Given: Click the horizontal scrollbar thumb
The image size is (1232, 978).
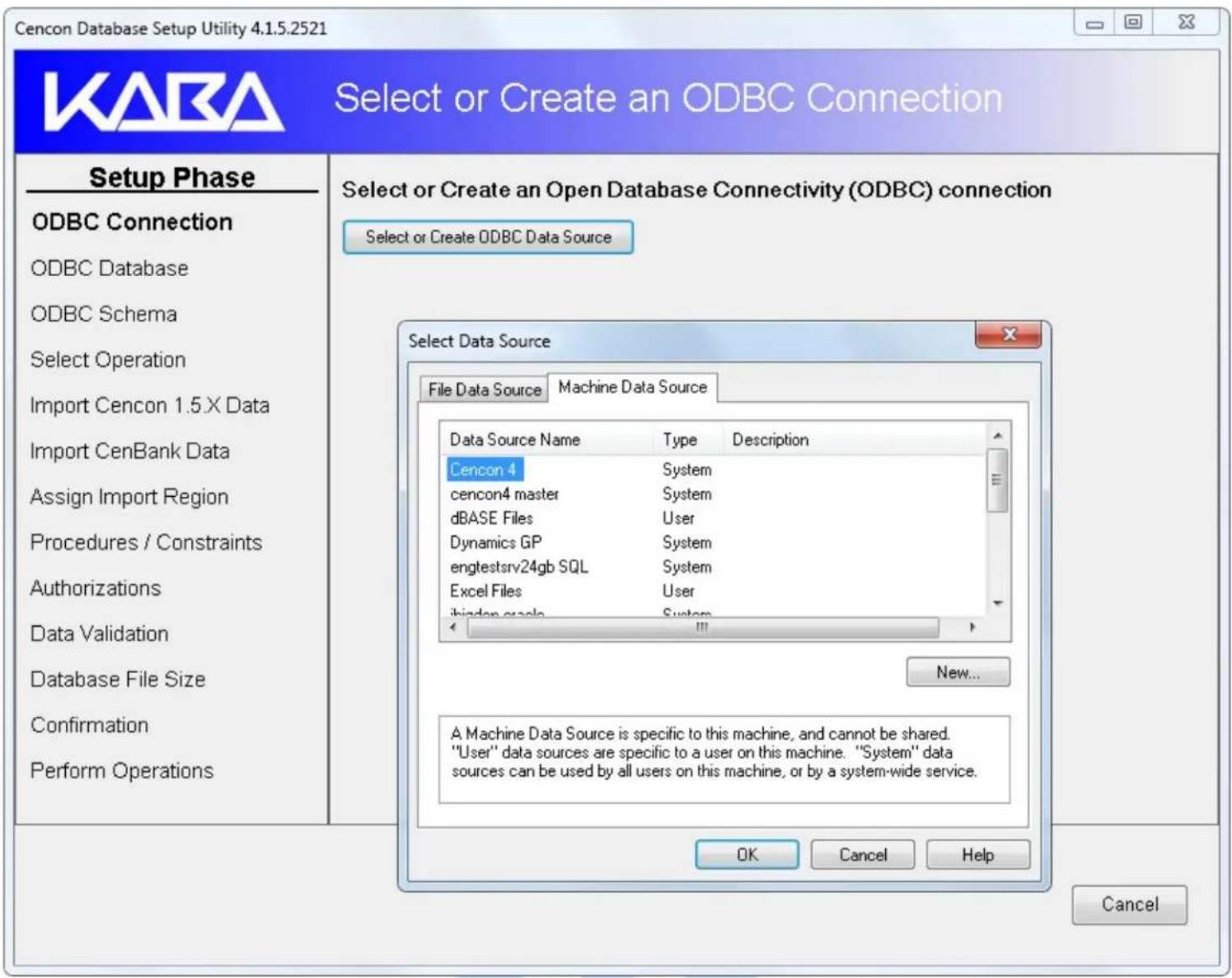Looking at the screenshot, I should coord(703,628).
